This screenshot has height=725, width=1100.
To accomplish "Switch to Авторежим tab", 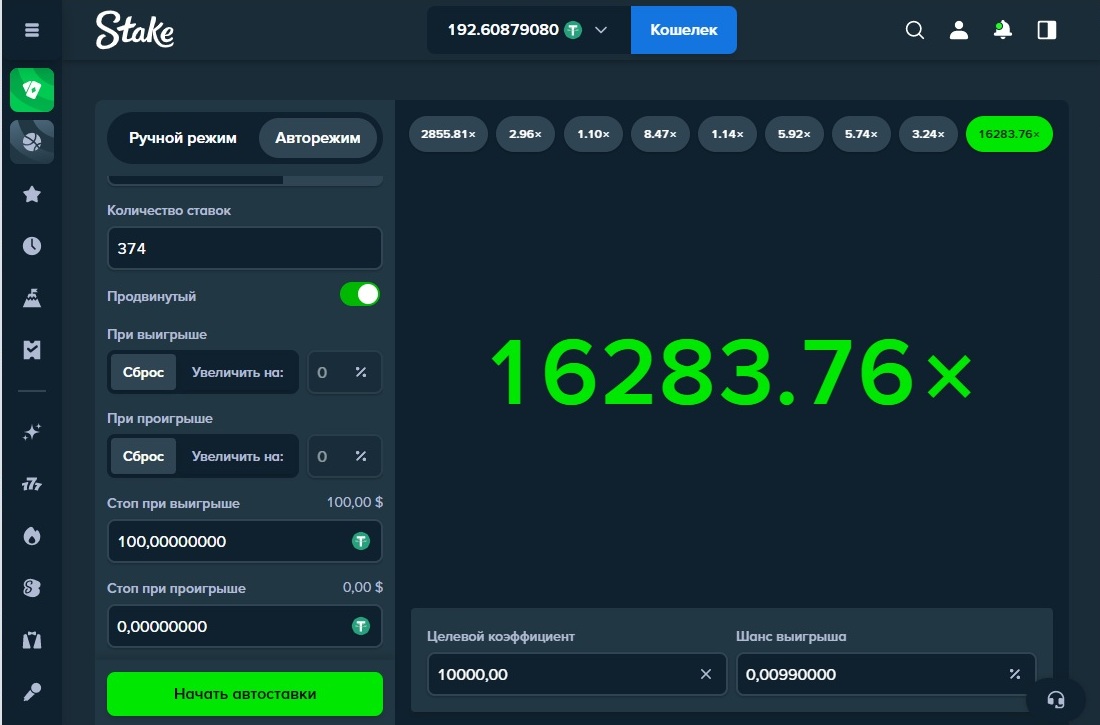I will tap(318, 138).
